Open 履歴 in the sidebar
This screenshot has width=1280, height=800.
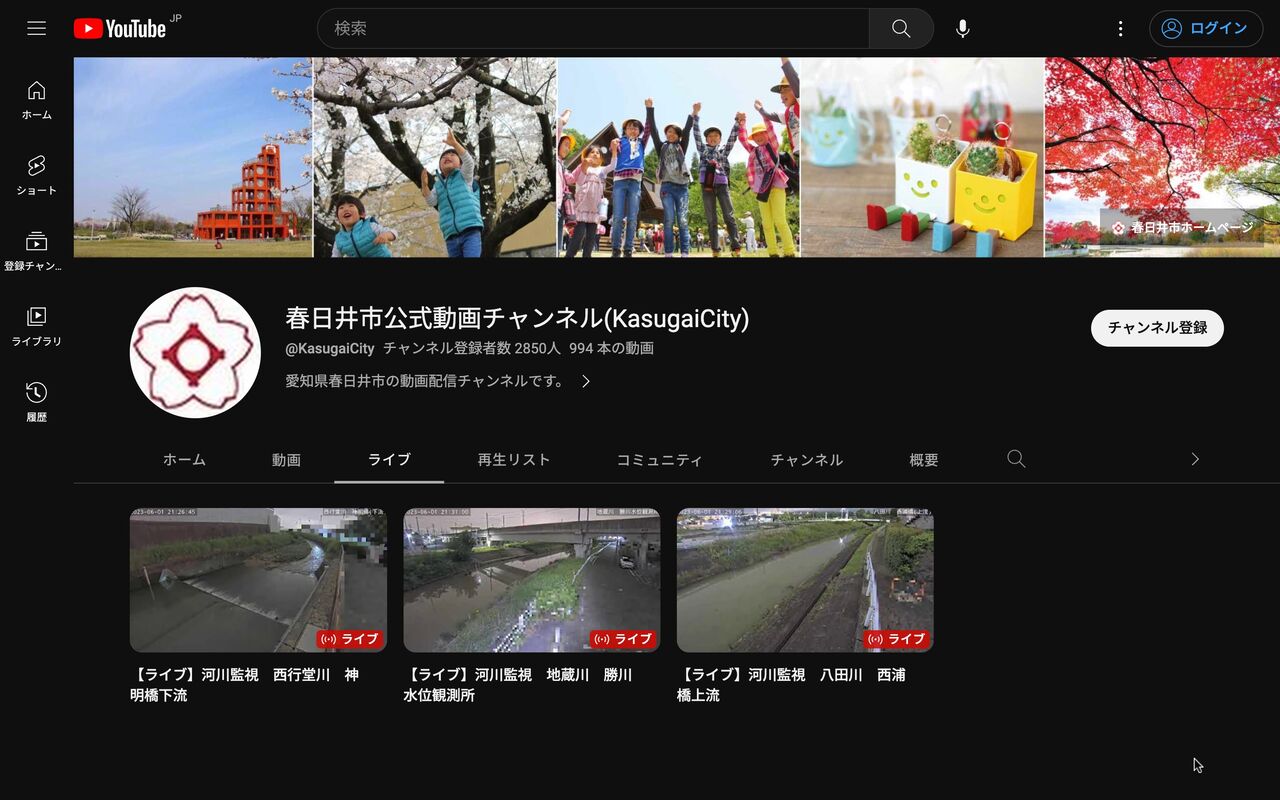(x=37, y=402)
